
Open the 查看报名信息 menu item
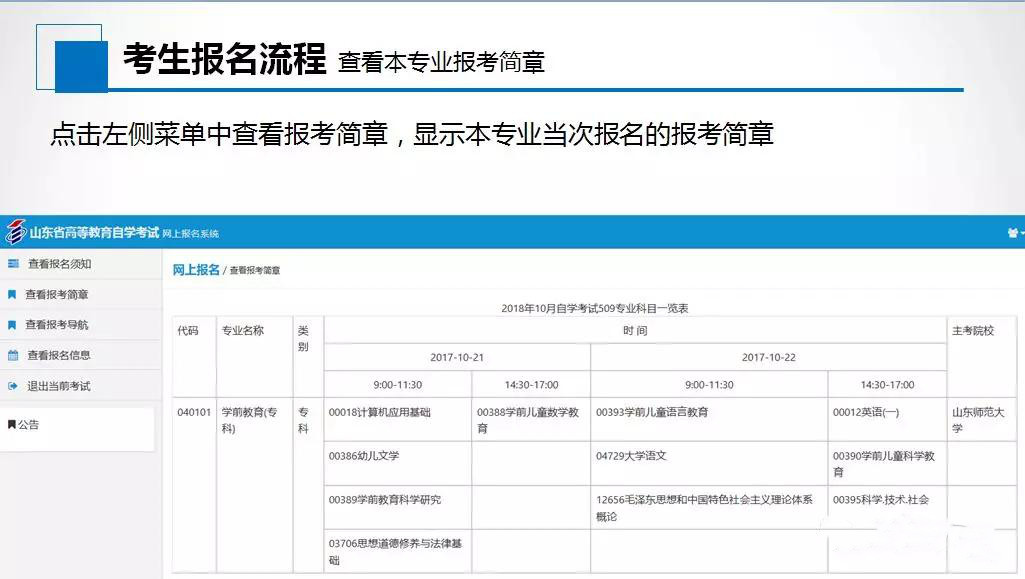coord(60,354)
